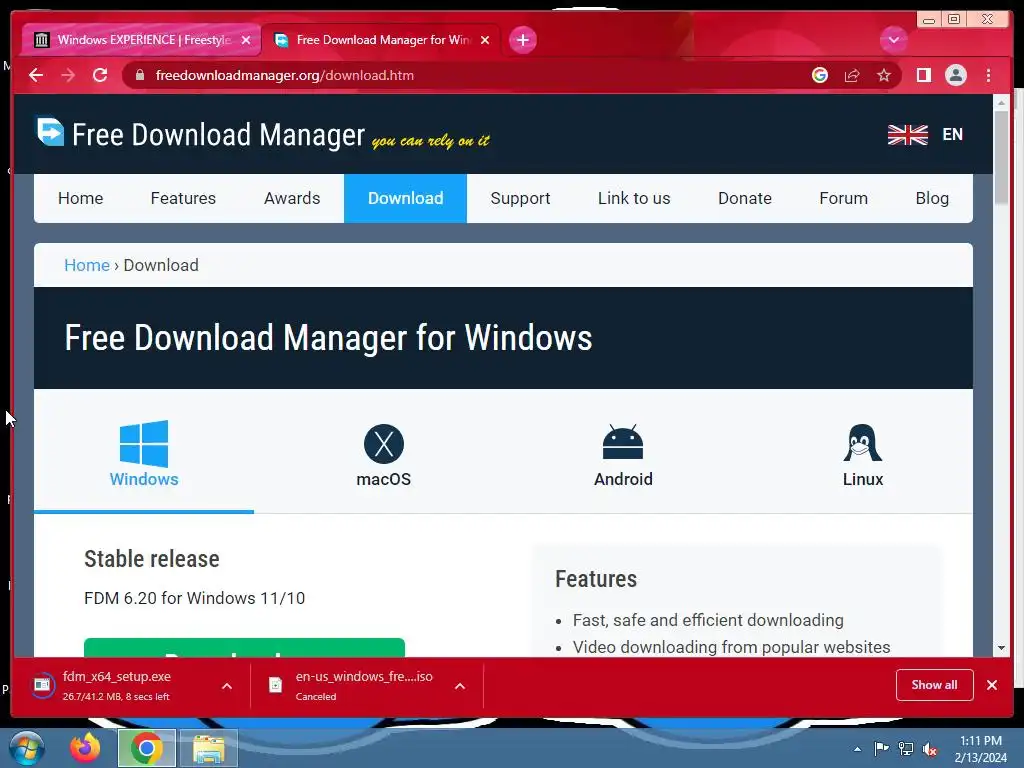
Task: Open the Link to us navigation item
Action: pyautogui.click(x=634, y=198)
